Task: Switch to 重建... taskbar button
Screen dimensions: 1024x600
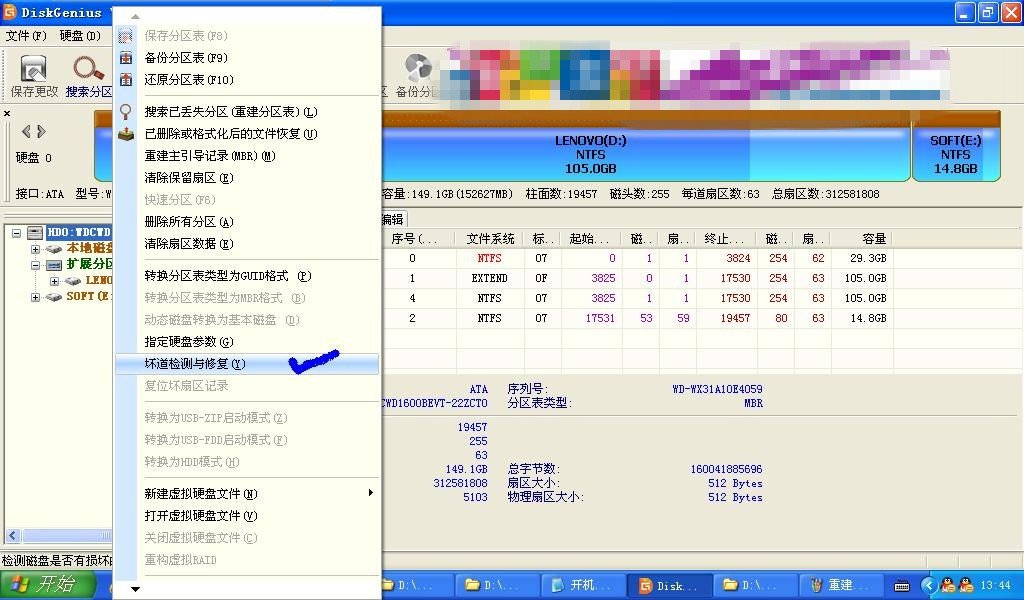Action: [840, 585]
